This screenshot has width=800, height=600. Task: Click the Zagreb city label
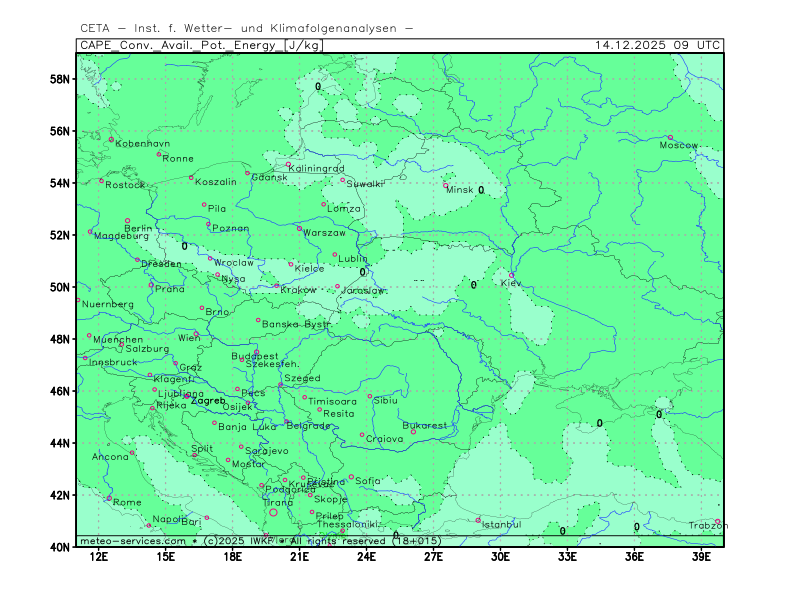click(208, 401)
